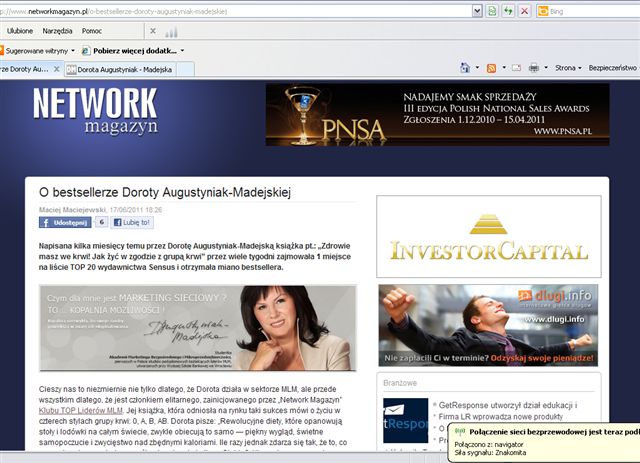Click the Network magazyn logo
640x463 pixels.
tap(95, 111)
